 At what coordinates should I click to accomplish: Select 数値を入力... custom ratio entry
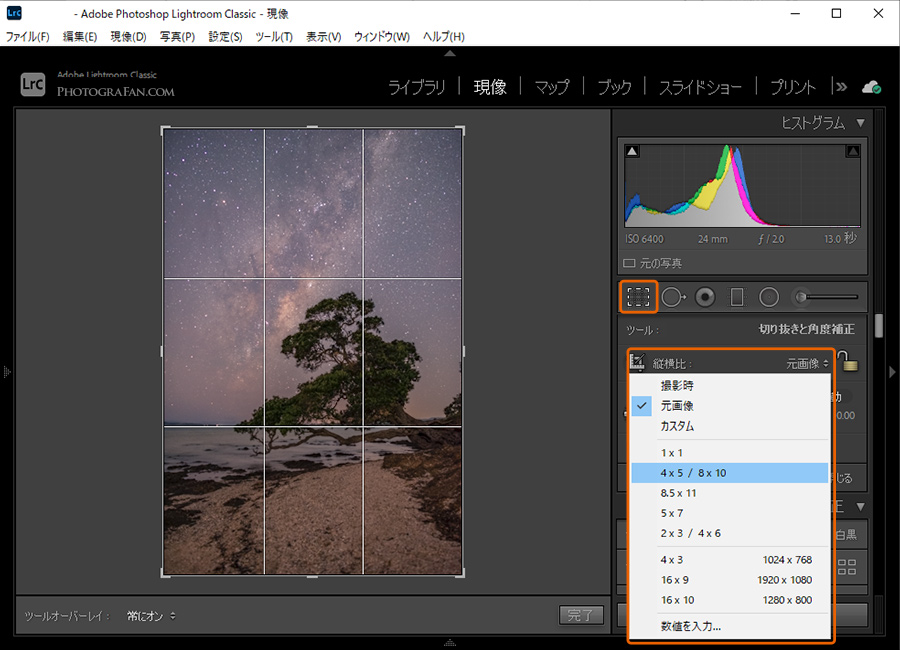click(x=730, y=626)
